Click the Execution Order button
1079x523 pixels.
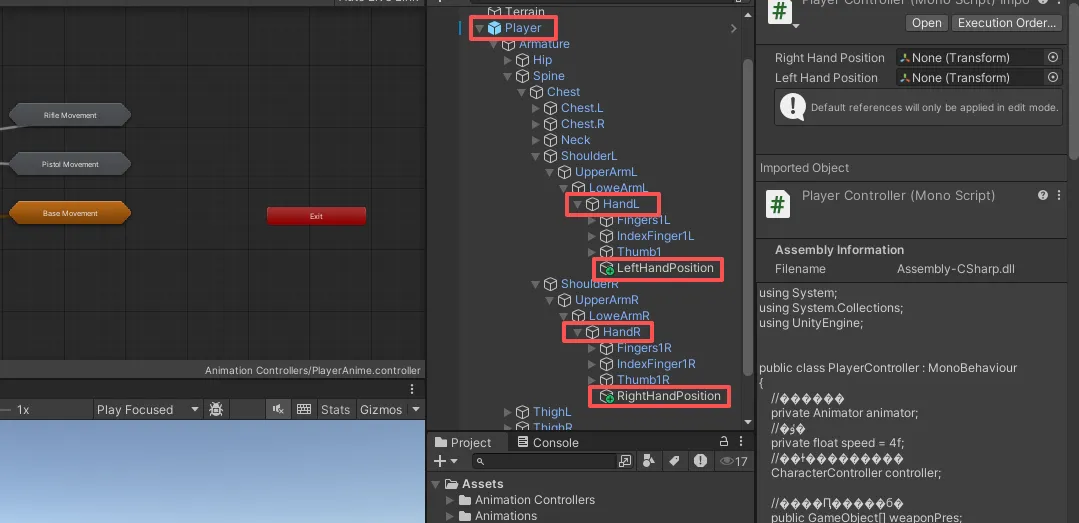click(1007, 23)
